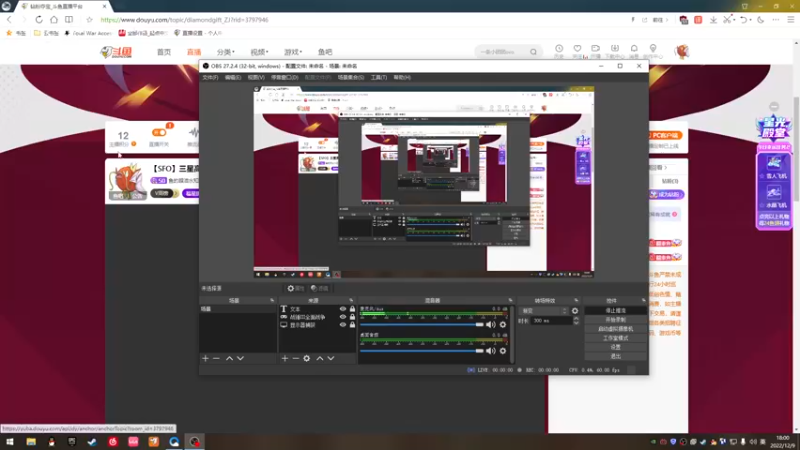Hide the 显示器捕获 display capture source
This screenshot has height=450, width=800.
point(343,324)
